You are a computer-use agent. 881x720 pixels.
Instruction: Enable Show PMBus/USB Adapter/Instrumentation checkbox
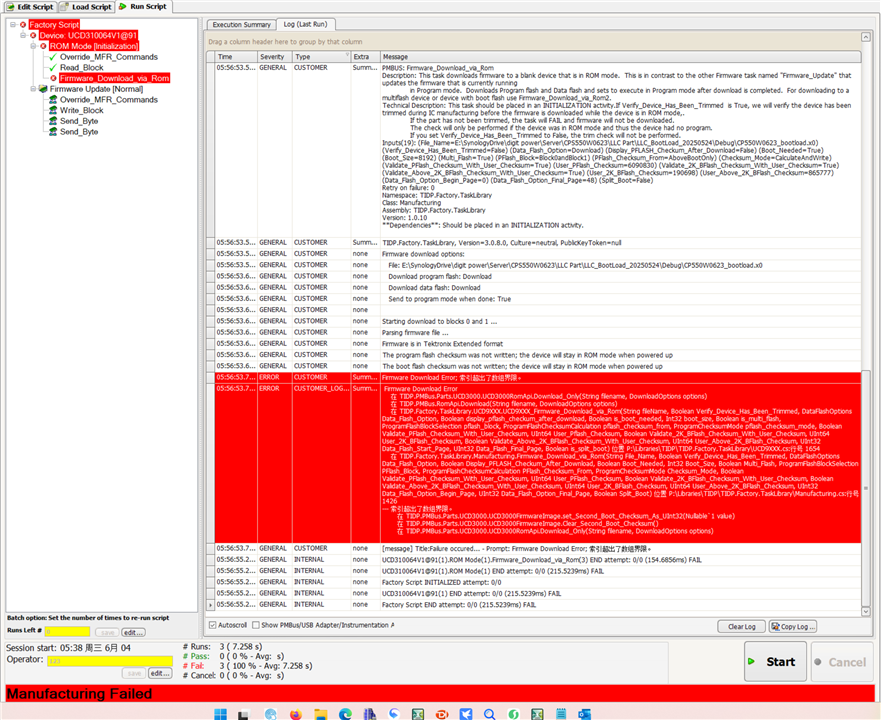256,625
